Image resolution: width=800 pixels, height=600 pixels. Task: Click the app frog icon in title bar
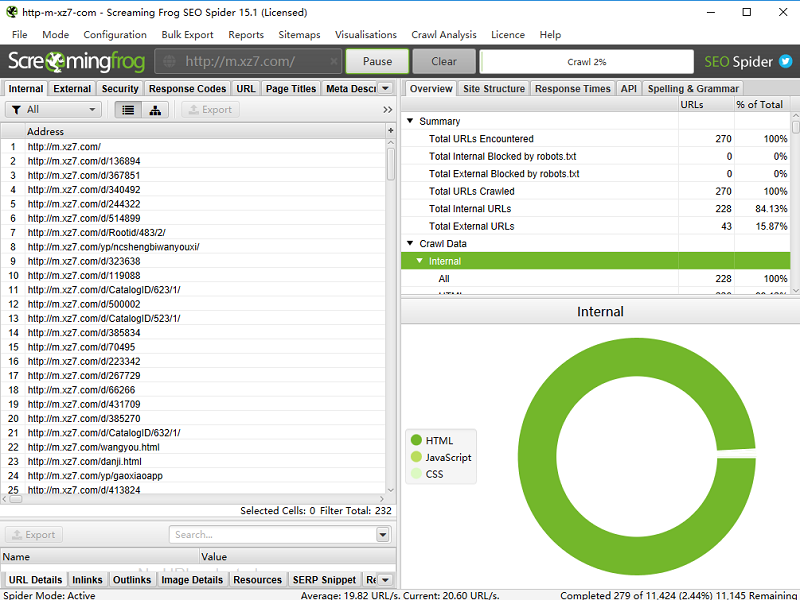pyautogui.click(x=11, y=12)
